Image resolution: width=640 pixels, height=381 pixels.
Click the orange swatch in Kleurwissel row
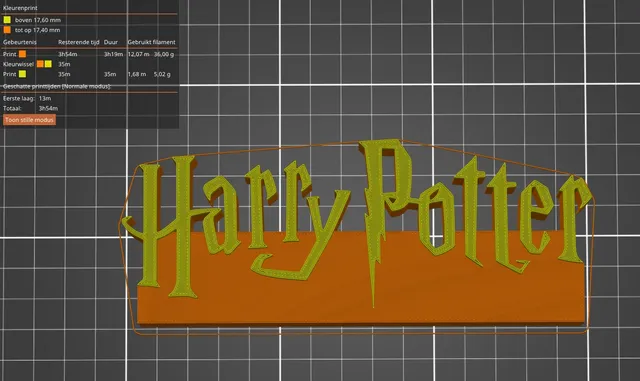40,64
